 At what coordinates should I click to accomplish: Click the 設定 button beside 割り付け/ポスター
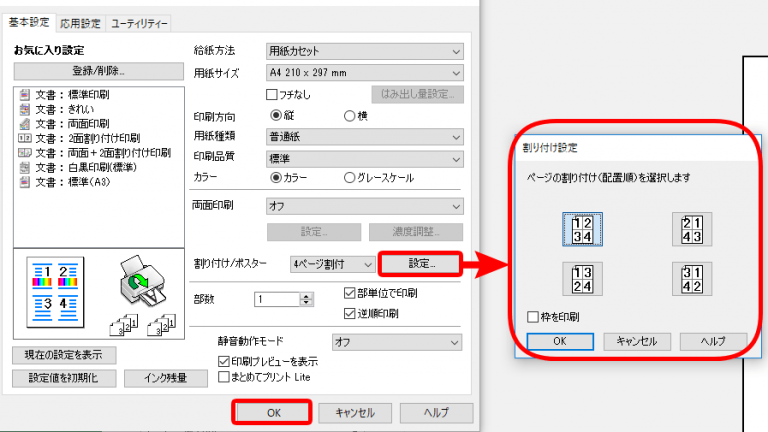click(421, 264)
